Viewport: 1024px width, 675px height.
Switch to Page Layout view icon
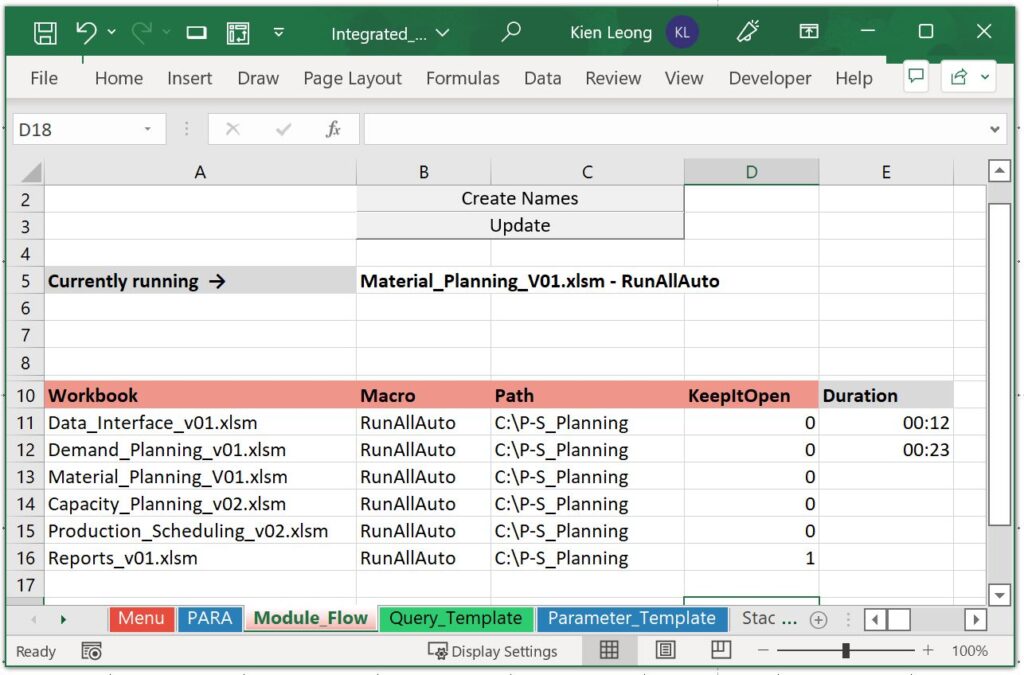[665, 650]
